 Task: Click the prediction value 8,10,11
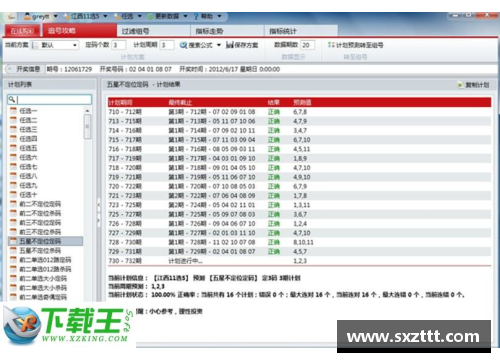tap(303, 242)
